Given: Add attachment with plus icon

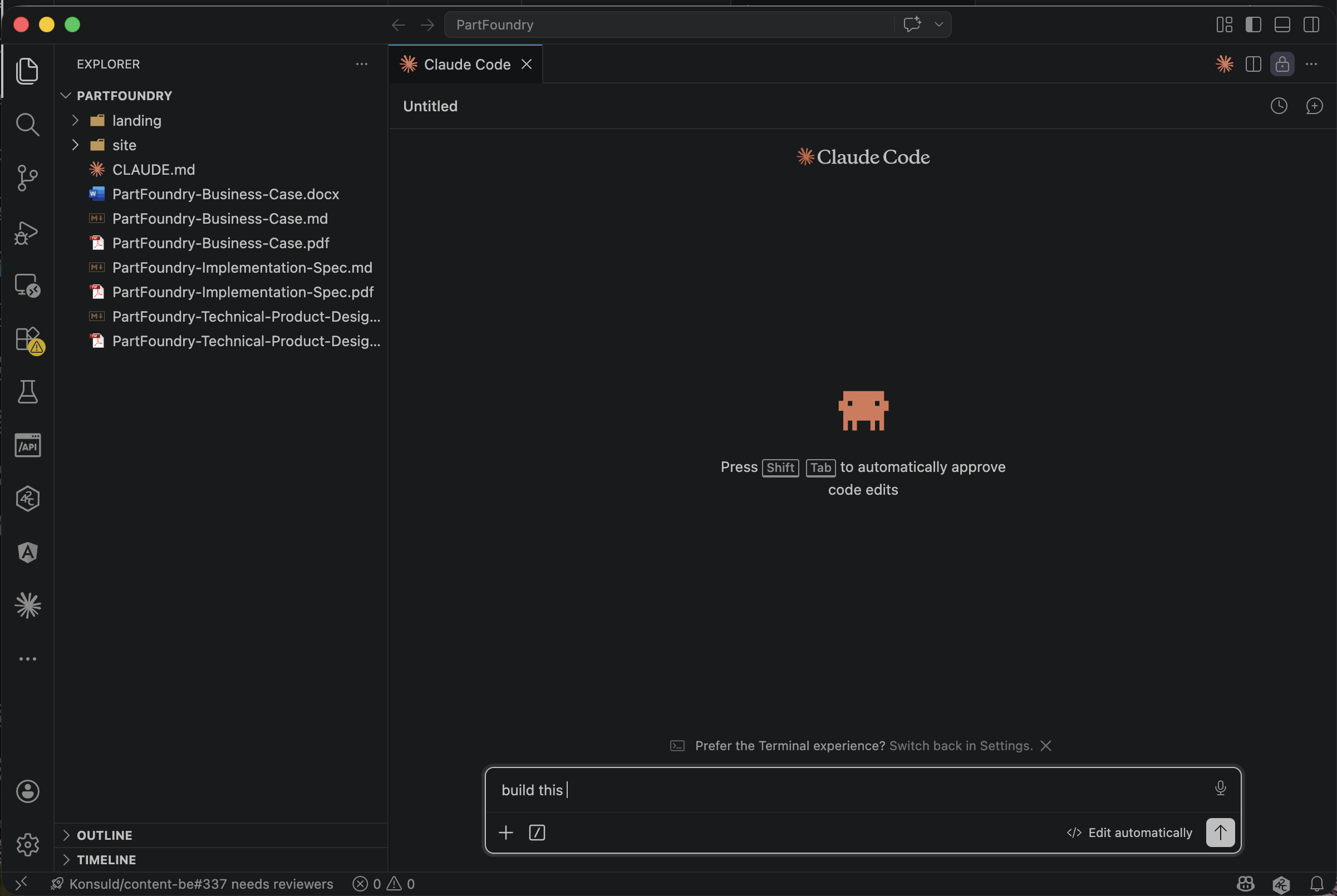Looking at the screenshot, I should point(505,833).
